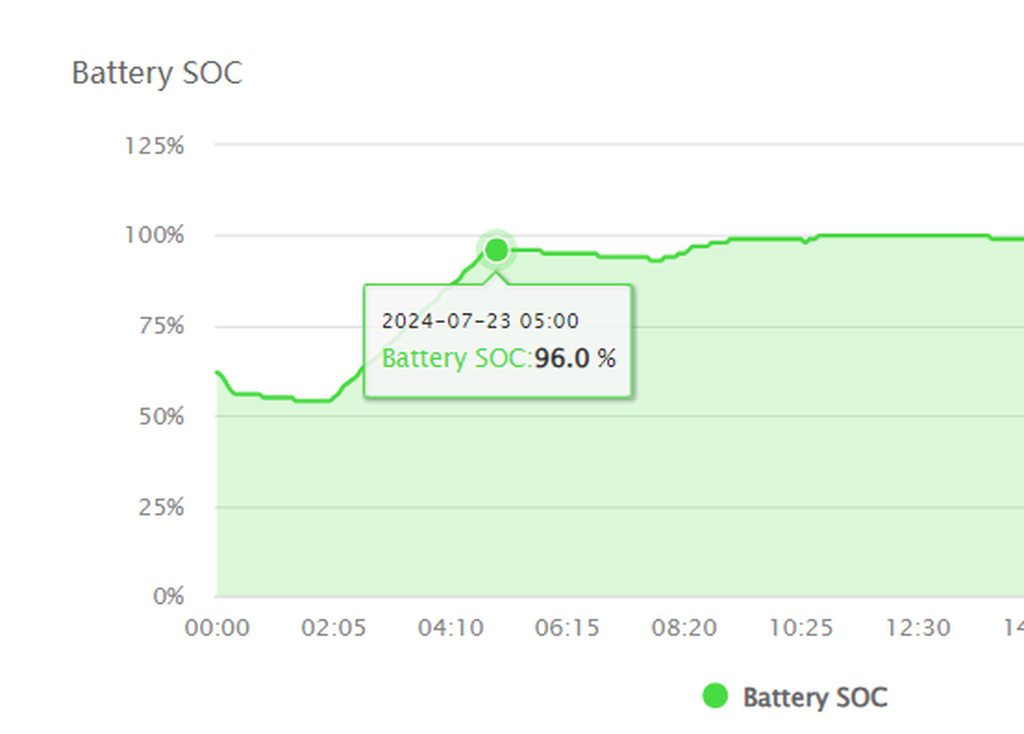
Task: Click the 04:10 time axis label
Action: pyautogui.click(x=450, y=628)
